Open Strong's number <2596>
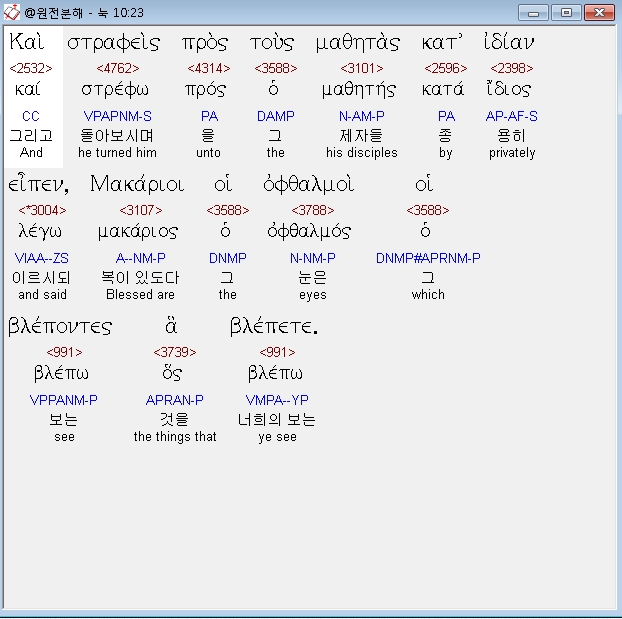This screenshot has height=619, width=622. 445,68
